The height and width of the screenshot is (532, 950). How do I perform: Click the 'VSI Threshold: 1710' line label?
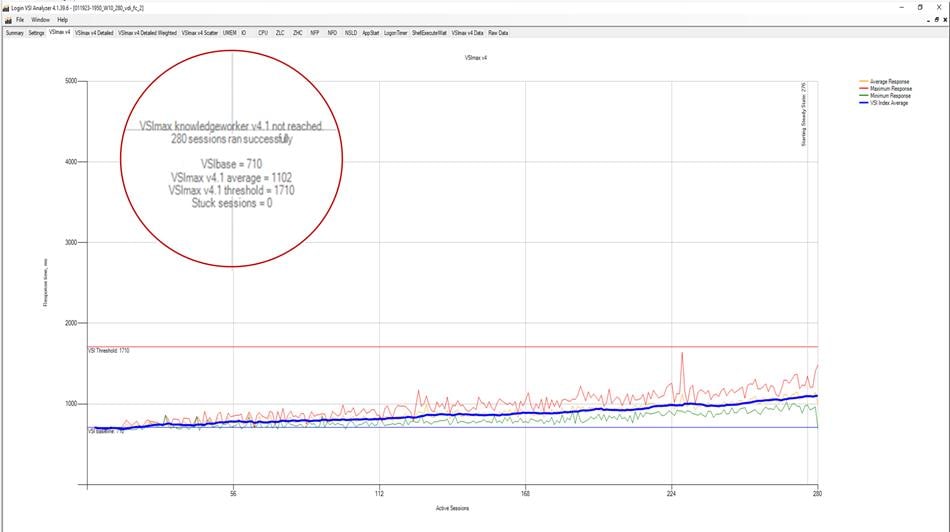point(109,351)
